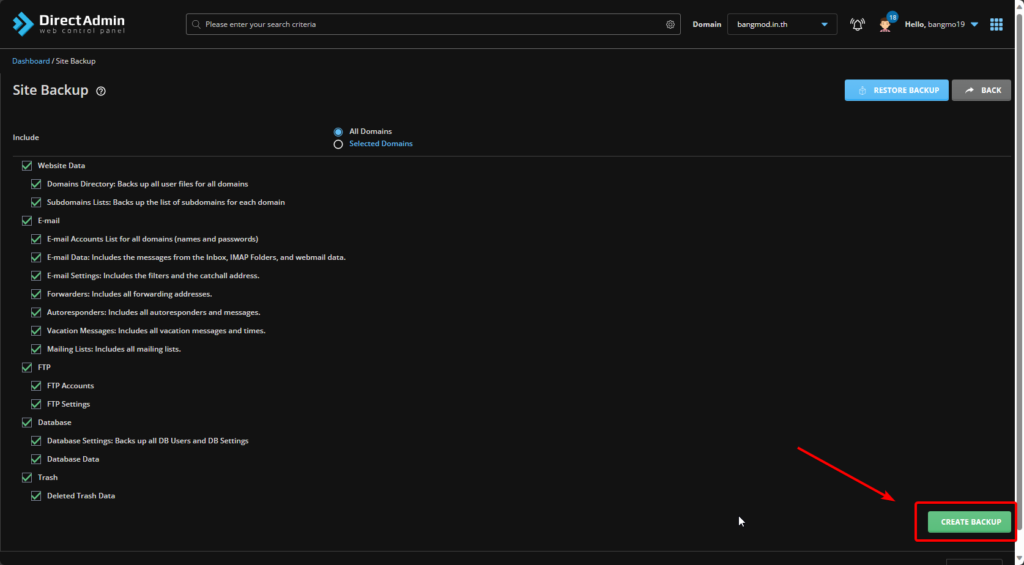The height and width of the screenshot is (565, 1024).
Task: Select the All Domains radio option
Action: [338, 131]
